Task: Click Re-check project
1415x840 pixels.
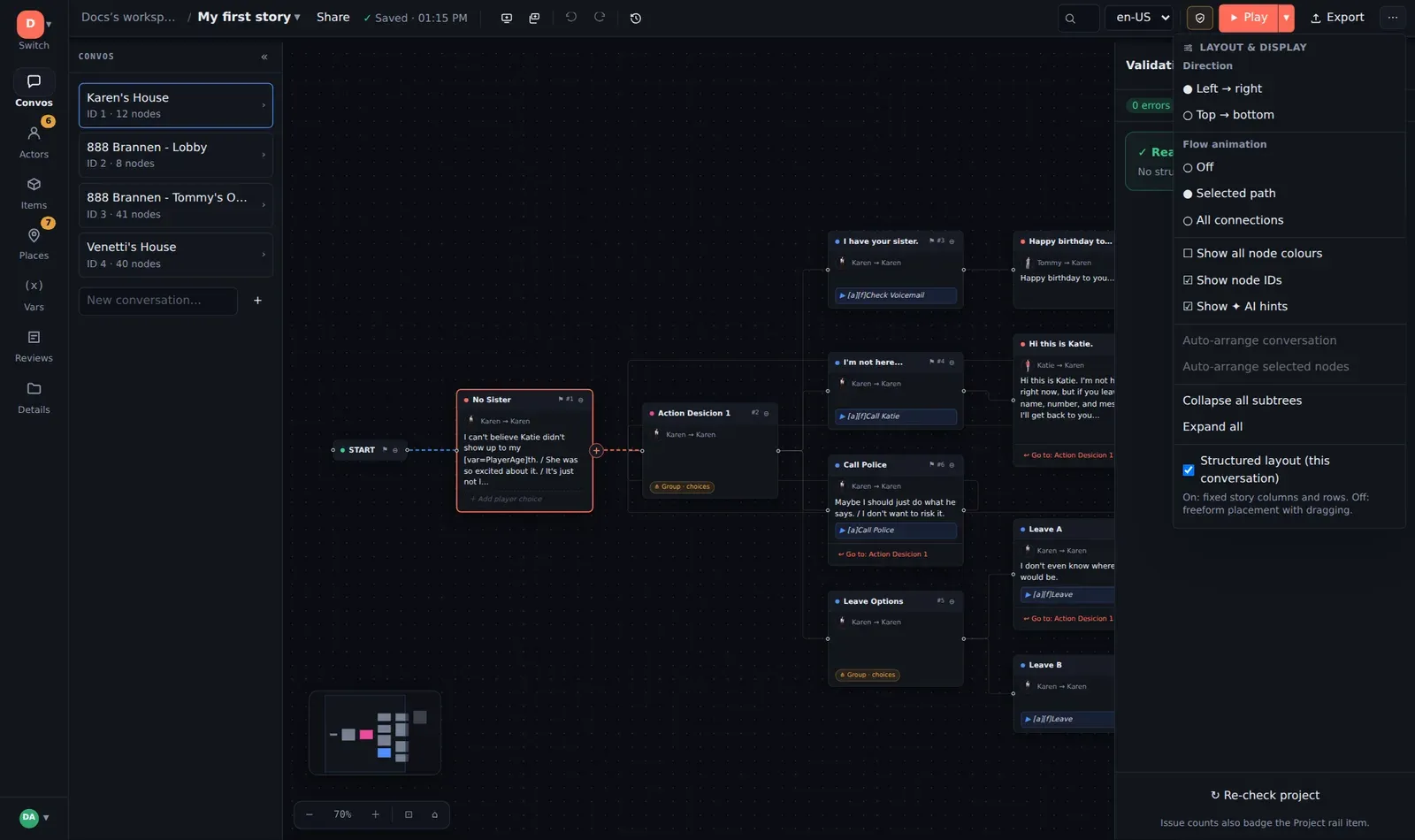Action: tap(1265, 795)
